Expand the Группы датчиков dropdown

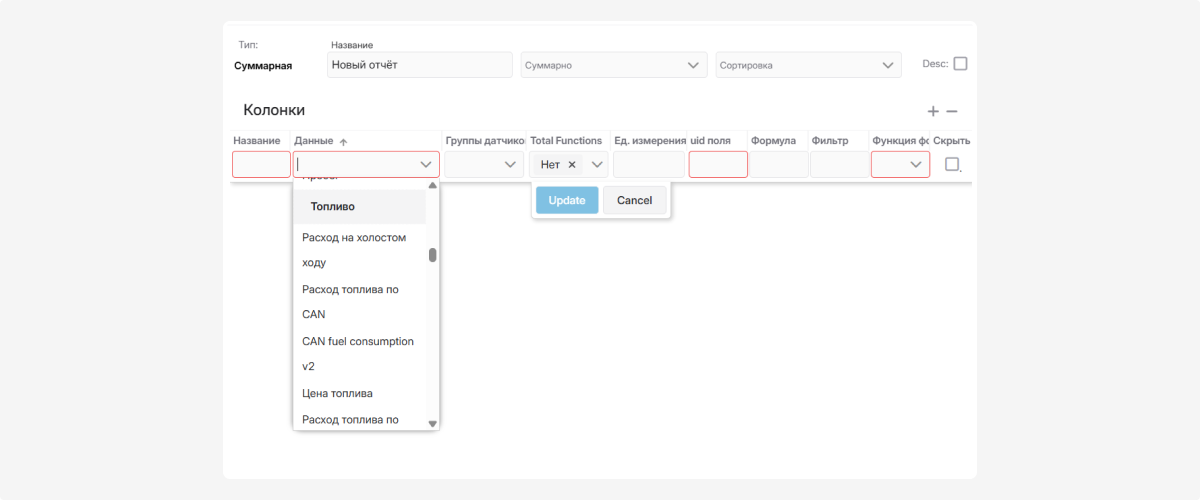484,165
